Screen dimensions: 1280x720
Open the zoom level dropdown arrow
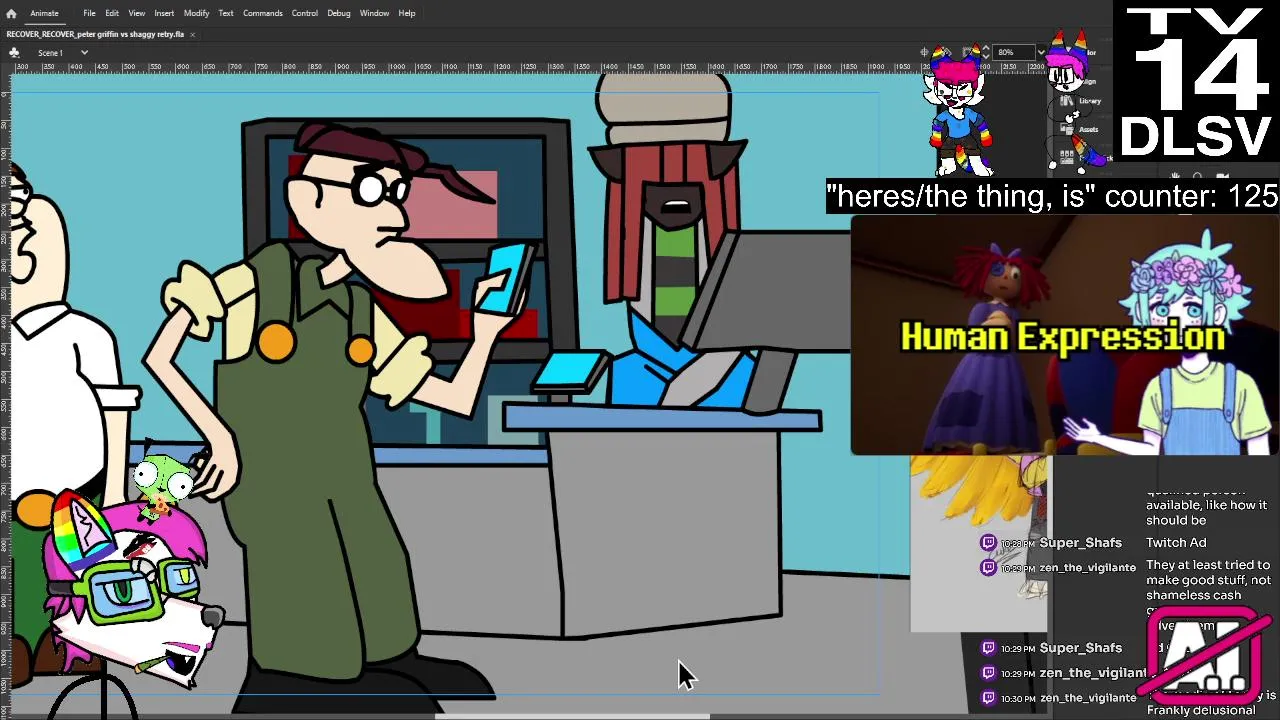[x=1041, y=52]
